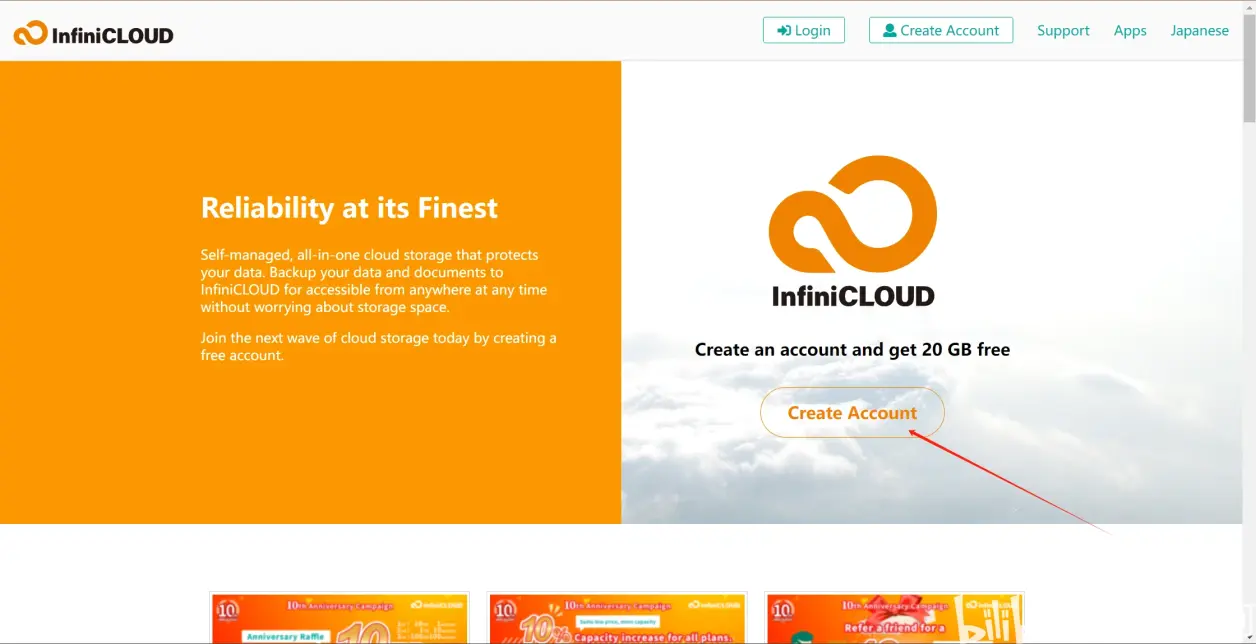Image resolution: width=1256 pixels, height=644 pixels.
Task: Click the large InfiniCLOUD infinity logo
Action: [x=852, y=231]
